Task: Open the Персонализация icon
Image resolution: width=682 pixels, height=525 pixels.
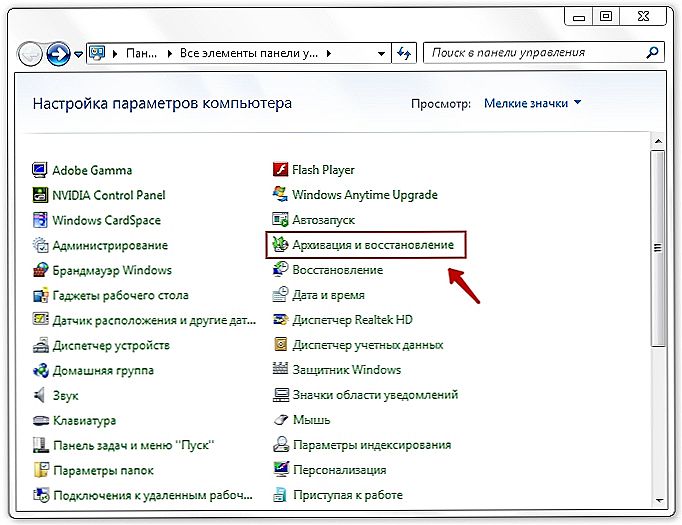Action: click(280, 470)
